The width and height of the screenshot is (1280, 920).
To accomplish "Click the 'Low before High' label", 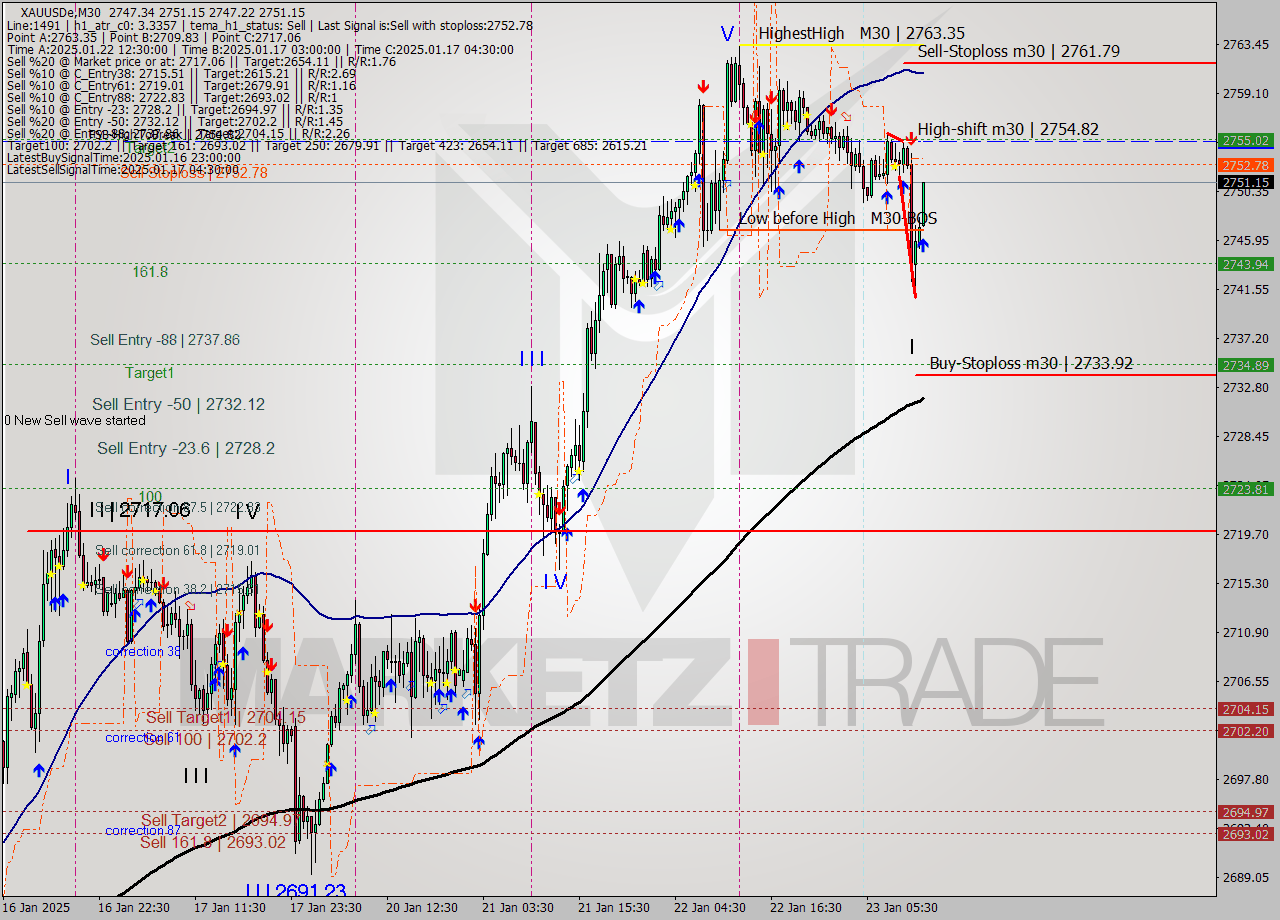I will click(797, 218).
